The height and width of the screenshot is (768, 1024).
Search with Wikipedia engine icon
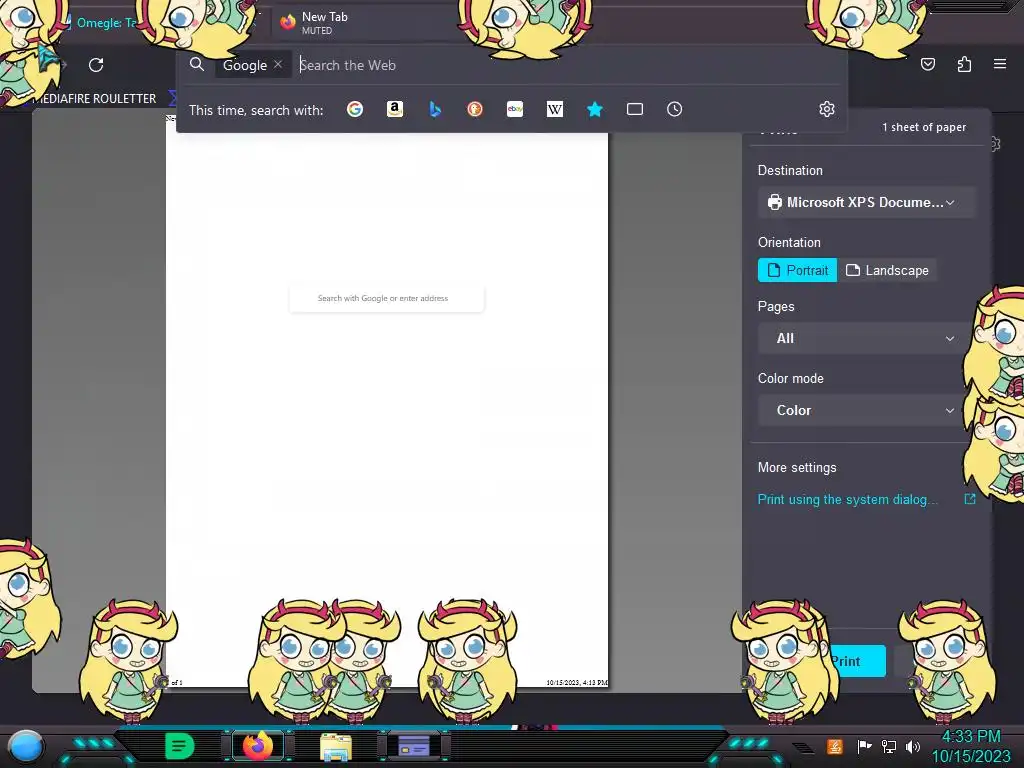tap(554, 109)
